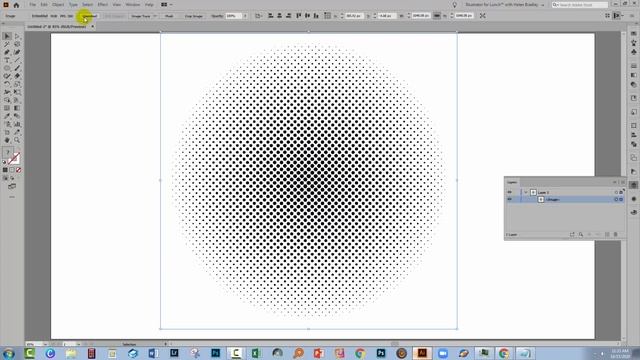The width and height of the screenshot is (640, 360).
Task: Select the Artboard tool
Action: point(7,132)
